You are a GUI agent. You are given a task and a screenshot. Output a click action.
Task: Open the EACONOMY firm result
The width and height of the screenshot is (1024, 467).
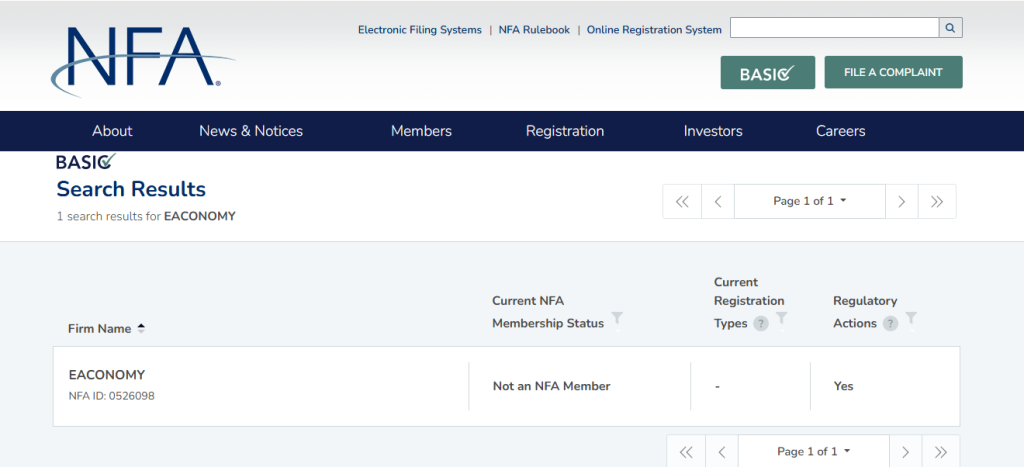coord(107,375)
